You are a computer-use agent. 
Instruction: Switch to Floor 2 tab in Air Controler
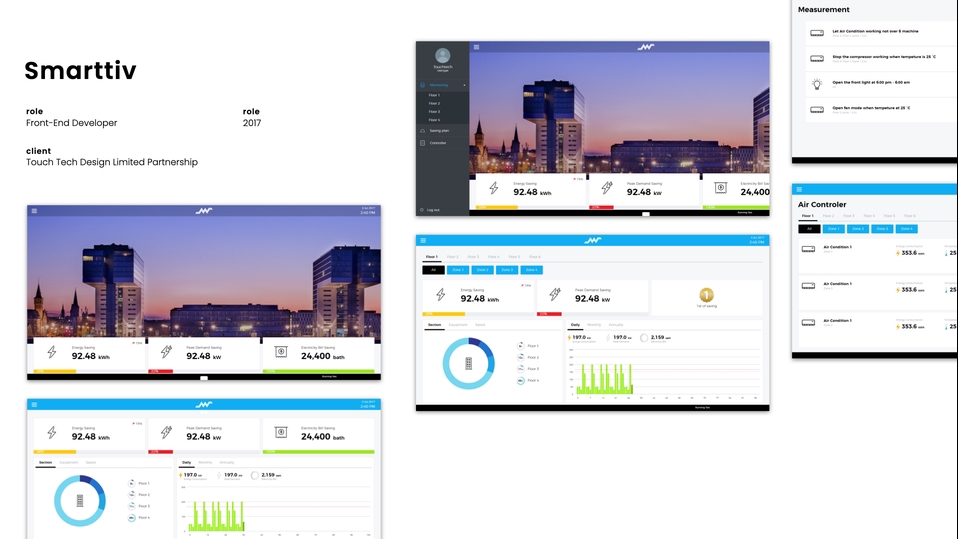click(x=828, y=216)
